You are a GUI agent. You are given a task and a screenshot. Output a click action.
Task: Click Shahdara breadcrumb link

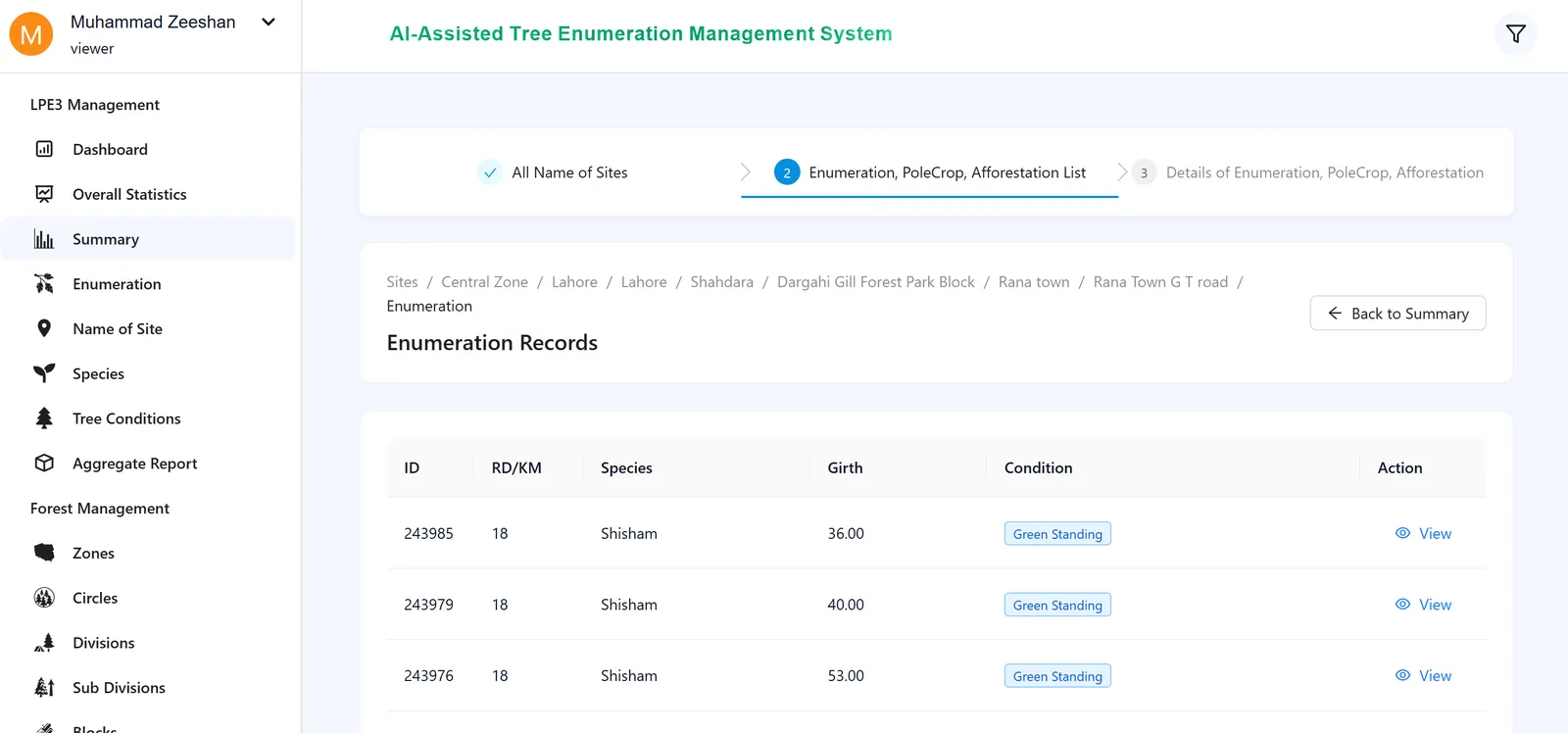tap(721, 282)
